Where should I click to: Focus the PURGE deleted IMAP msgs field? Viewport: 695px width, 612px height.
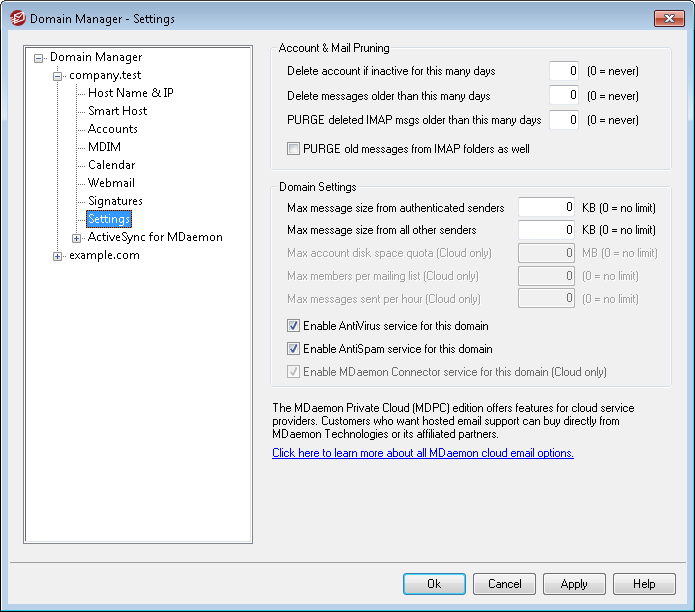coord(564,120)
